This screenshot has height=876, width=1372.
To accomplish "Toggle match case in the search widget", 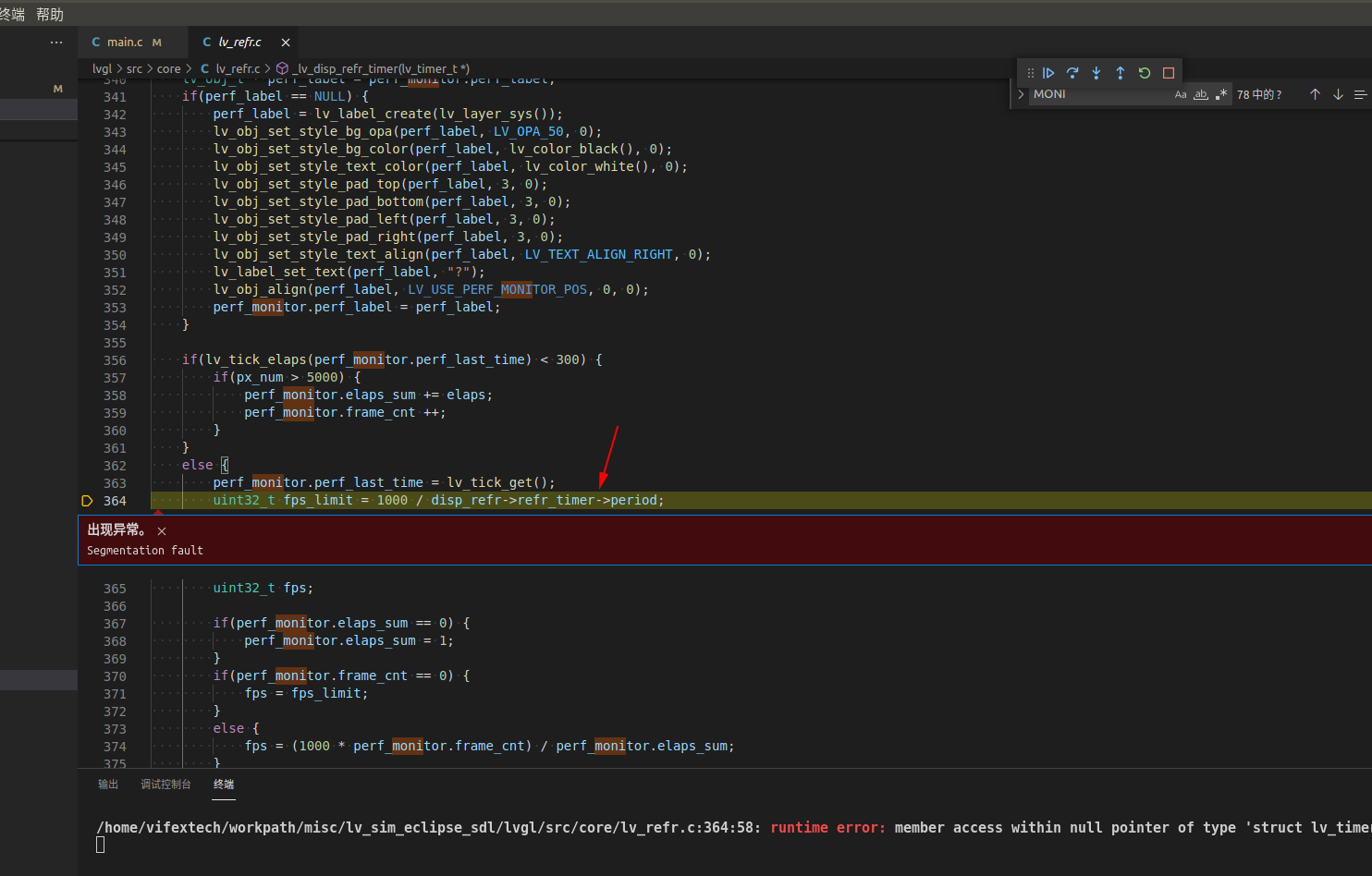I will click(1181, 93).
